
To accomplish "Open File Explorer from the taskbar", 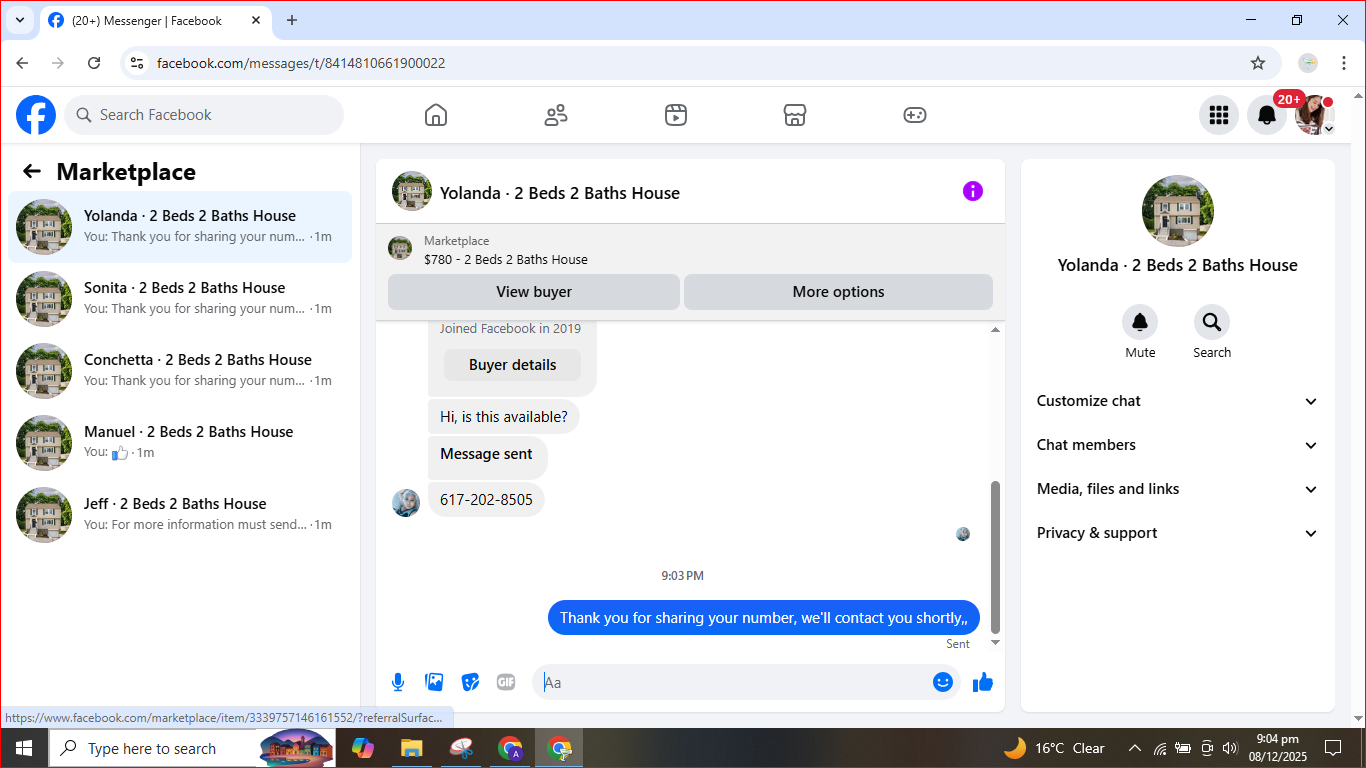I will pos(411,748).
